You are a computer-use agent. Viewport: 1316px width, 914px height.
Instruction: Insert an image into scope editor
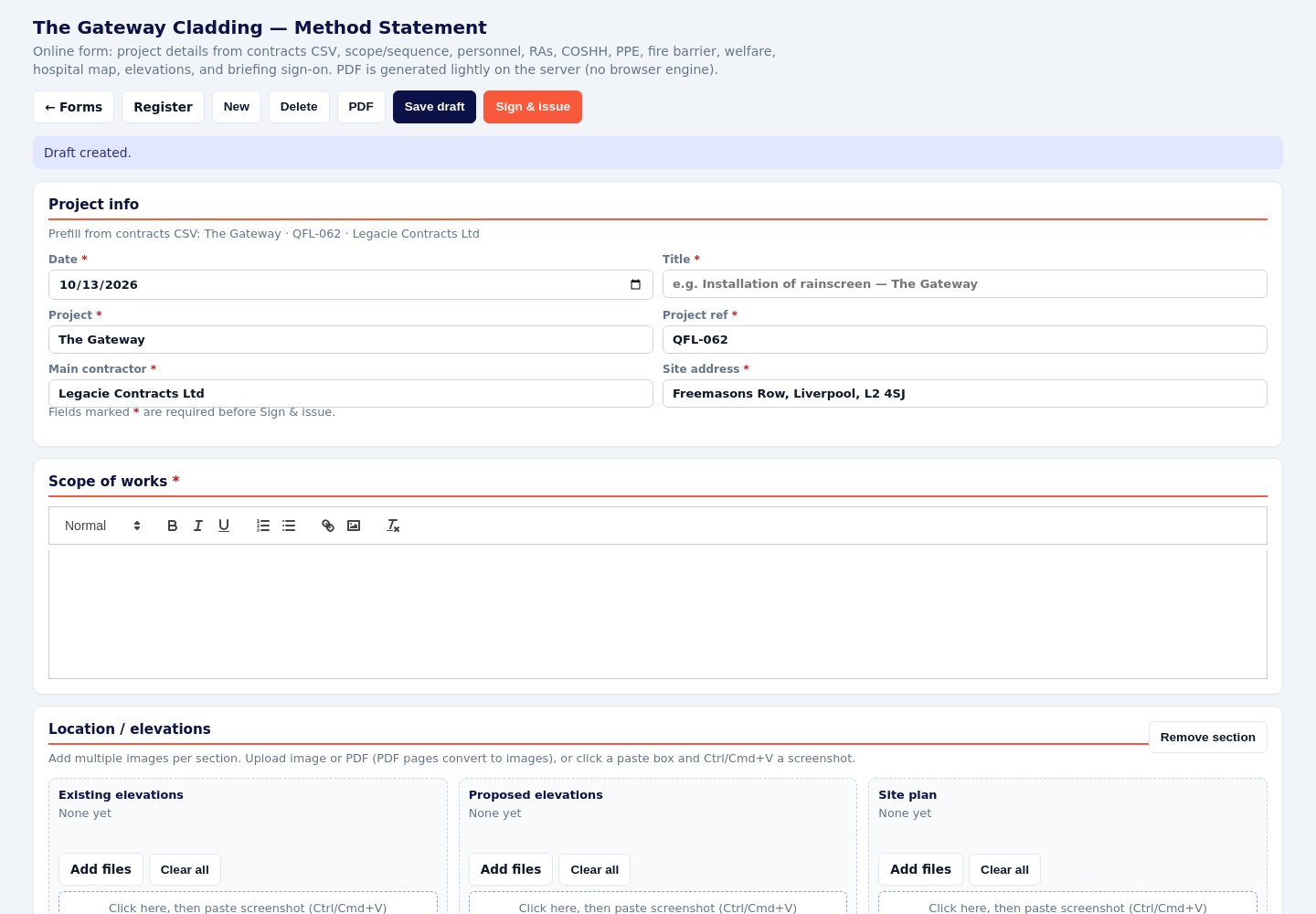(354, 526)
